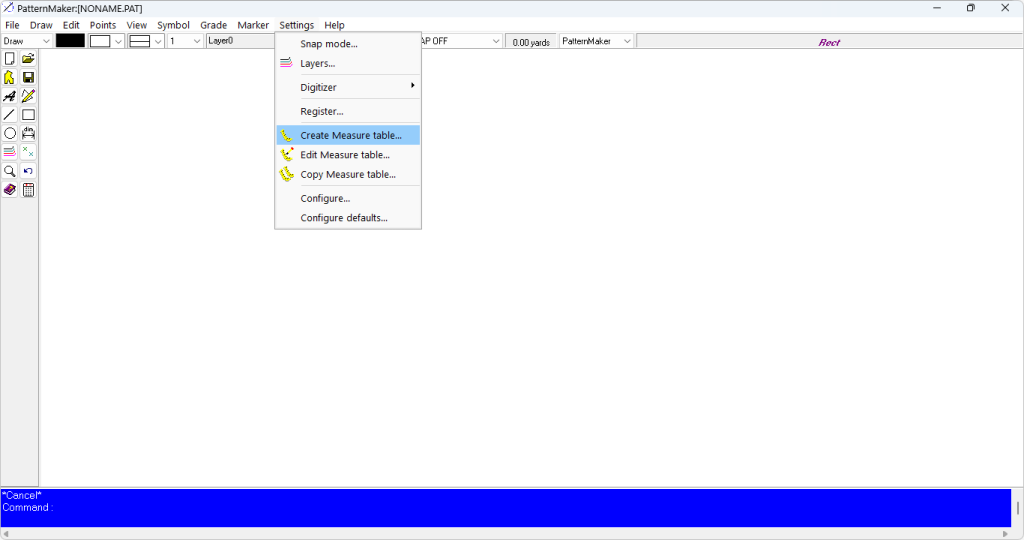Open the Help menu
Screen dimensions: 1024x540
(334, 25)
